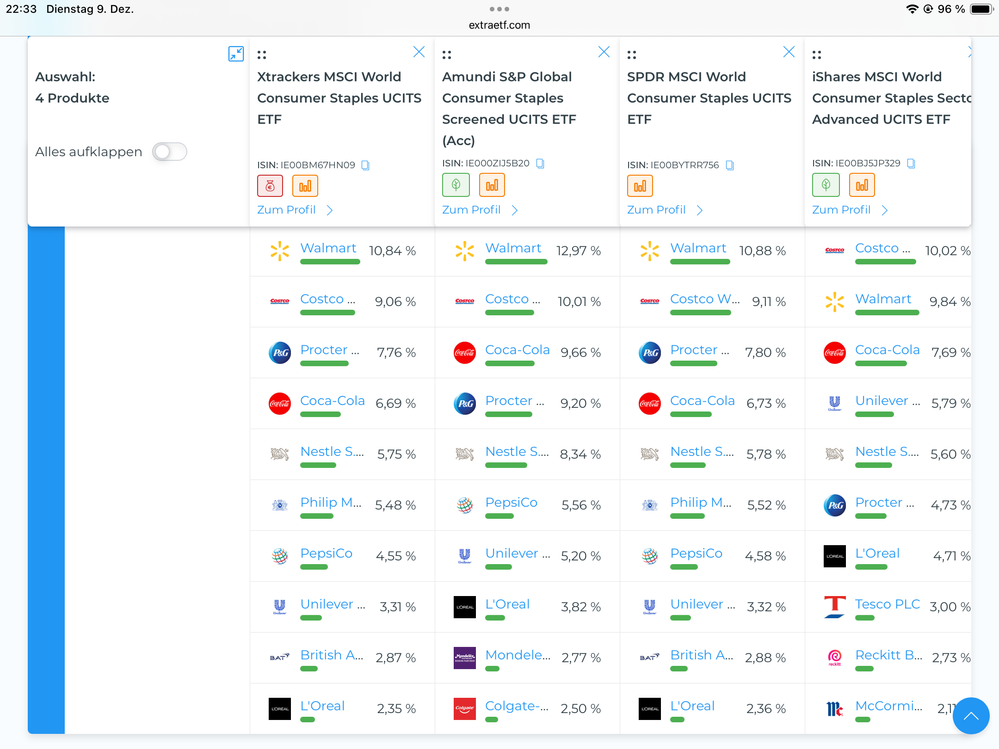Click the green weight bar under Amundi's Walmart
Viewport: 999px width, 749px height.
click(x=516, y=262)
